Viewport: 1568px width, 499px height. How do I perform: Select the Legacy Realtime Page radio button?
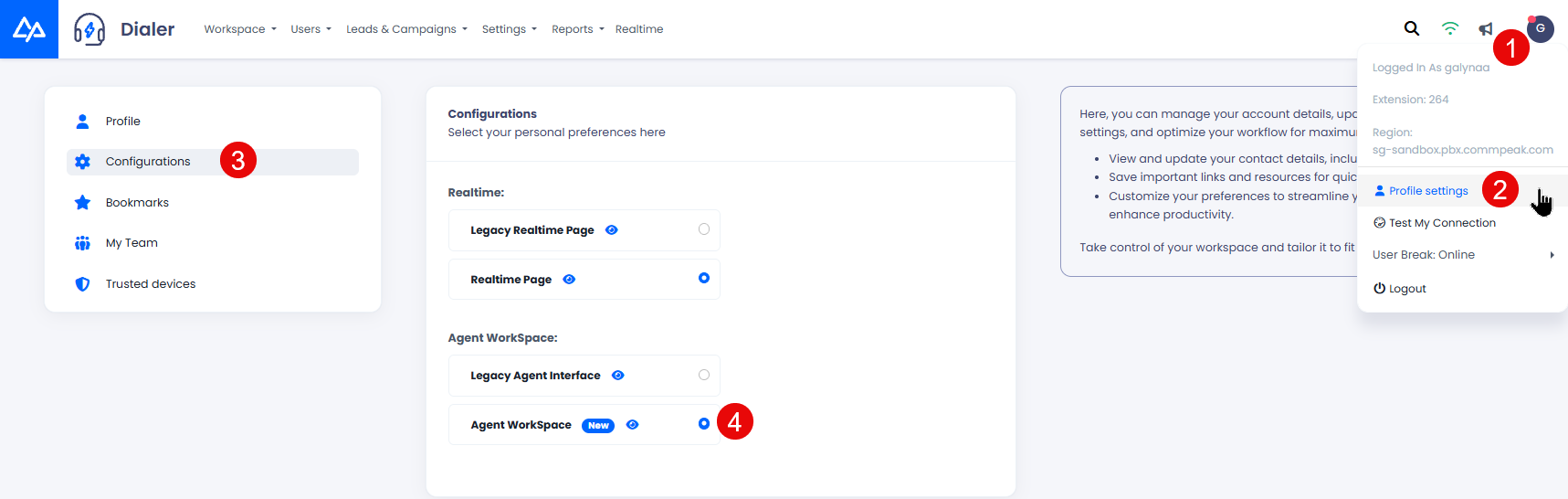coord(704,229)
